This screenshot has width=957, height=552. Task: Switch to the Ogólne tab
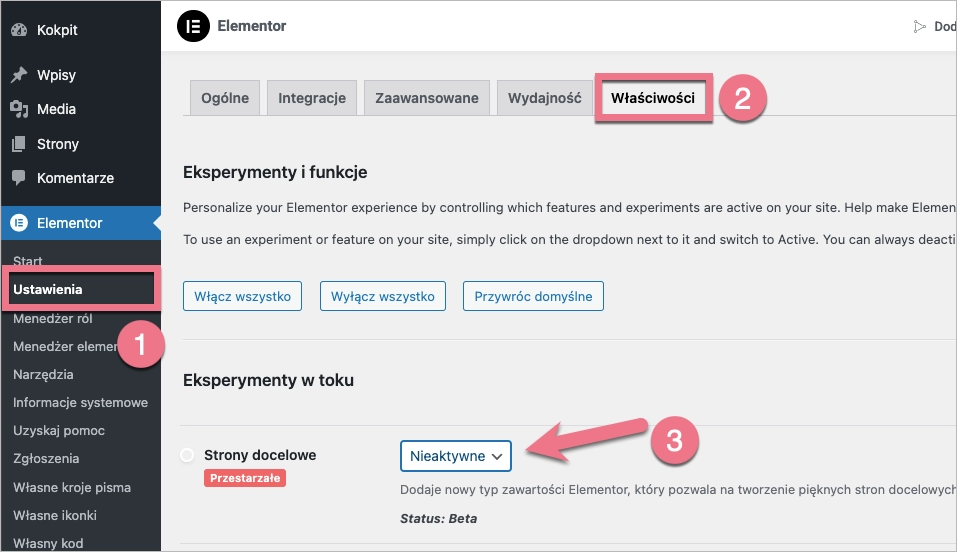tap(225, 99)
